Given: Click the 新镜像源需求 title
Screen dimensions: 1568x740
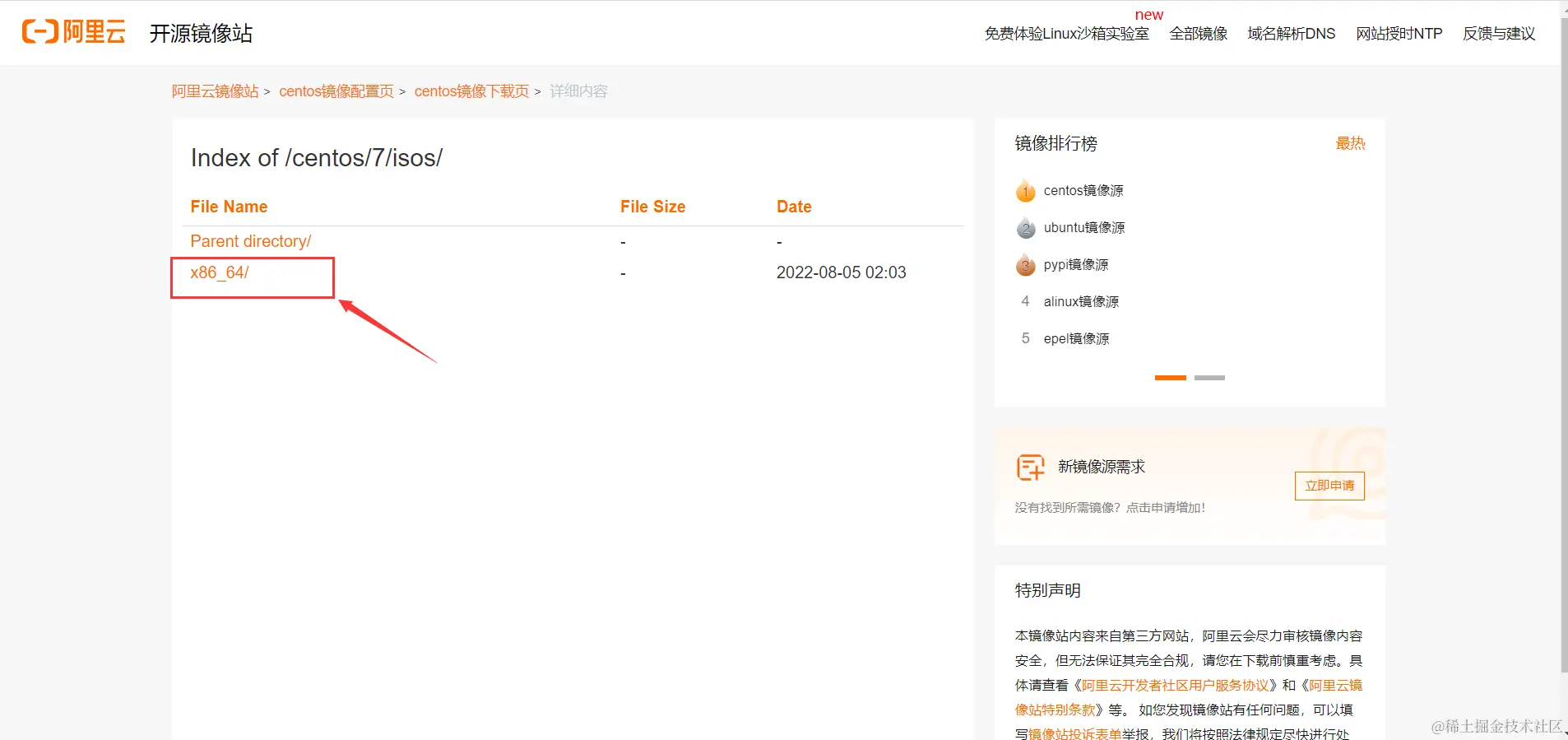Looking at the screenshot, I should [x=1101, y=467].
